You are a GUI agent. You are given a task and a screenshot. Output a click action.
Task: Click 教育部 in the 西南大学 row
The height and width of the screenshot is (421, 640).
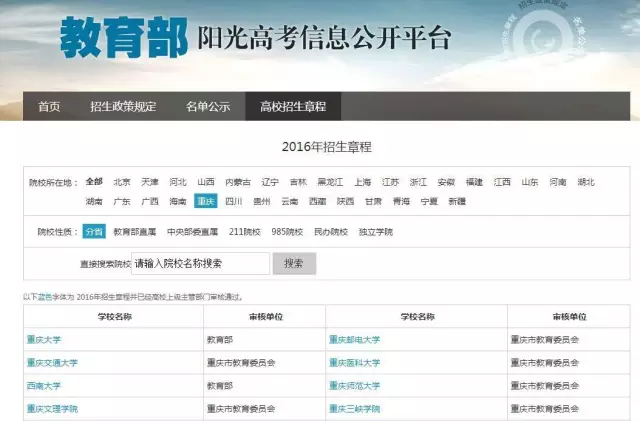pos(220,385)
